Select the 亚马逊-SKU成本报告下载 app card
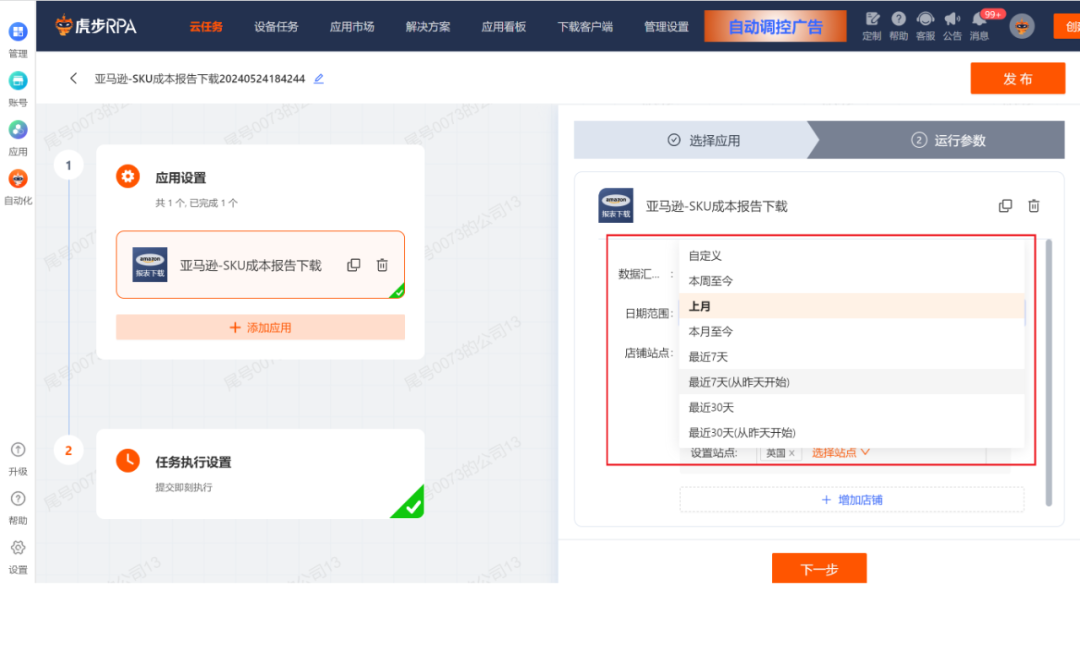1080x671 pixels. click(260, 265)
